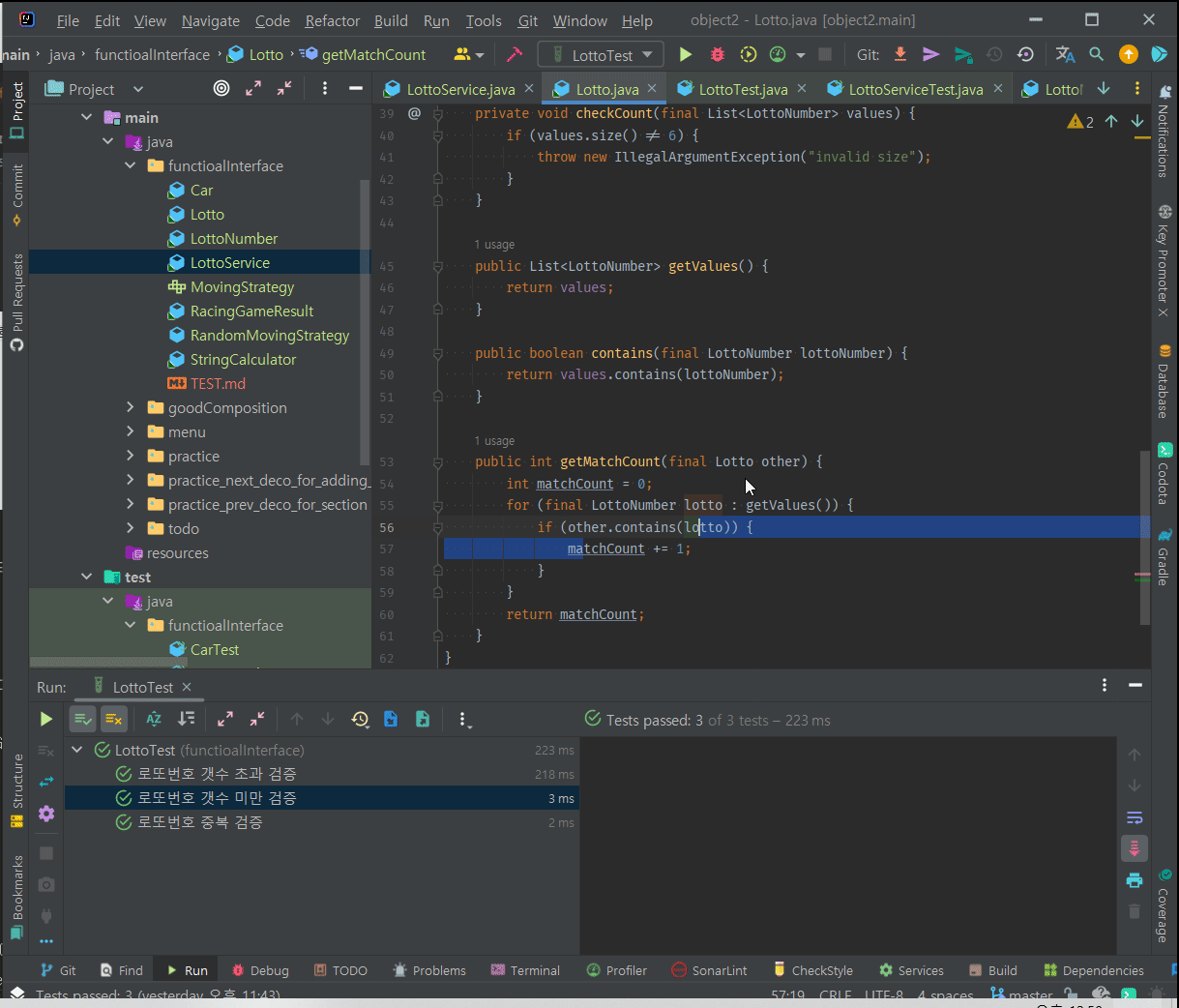
Task: Open the Refactor menu
Action: (x=332, y=20)
